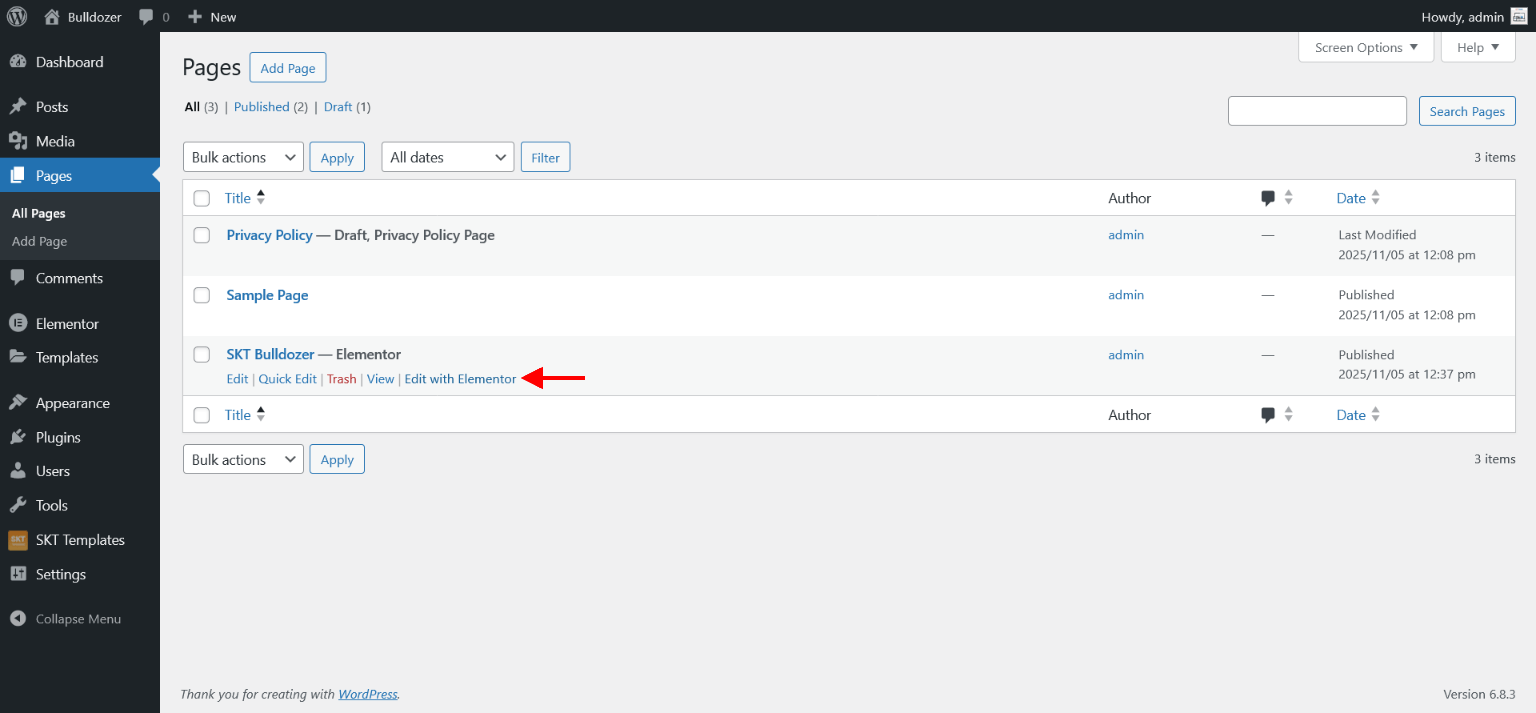The height and width of the screenshot is (713, 1536).
Task: Click the Edit with Elementor link
Action: [x=460, y=379]
